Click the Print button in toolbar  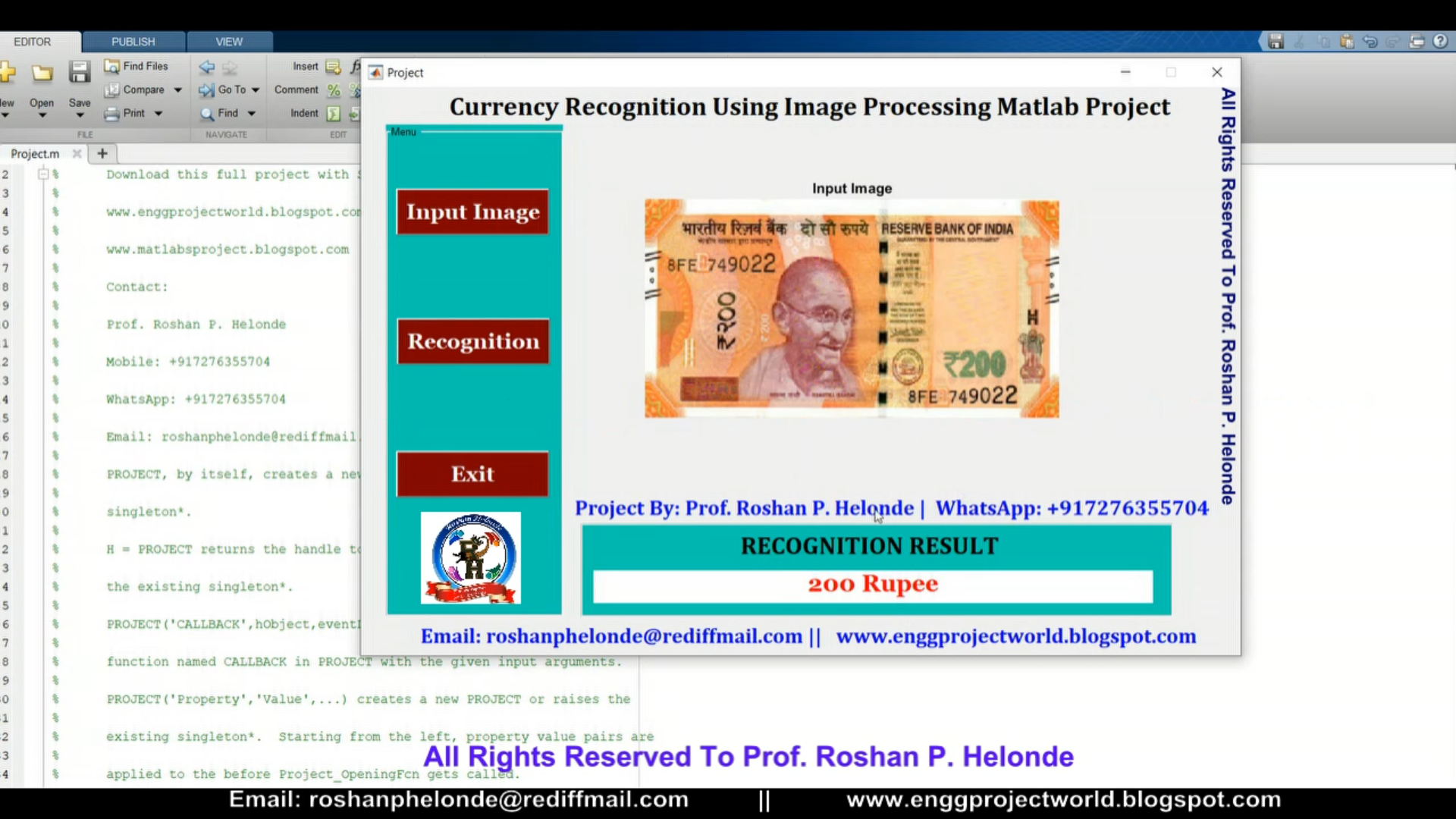[x=125, y=113]
